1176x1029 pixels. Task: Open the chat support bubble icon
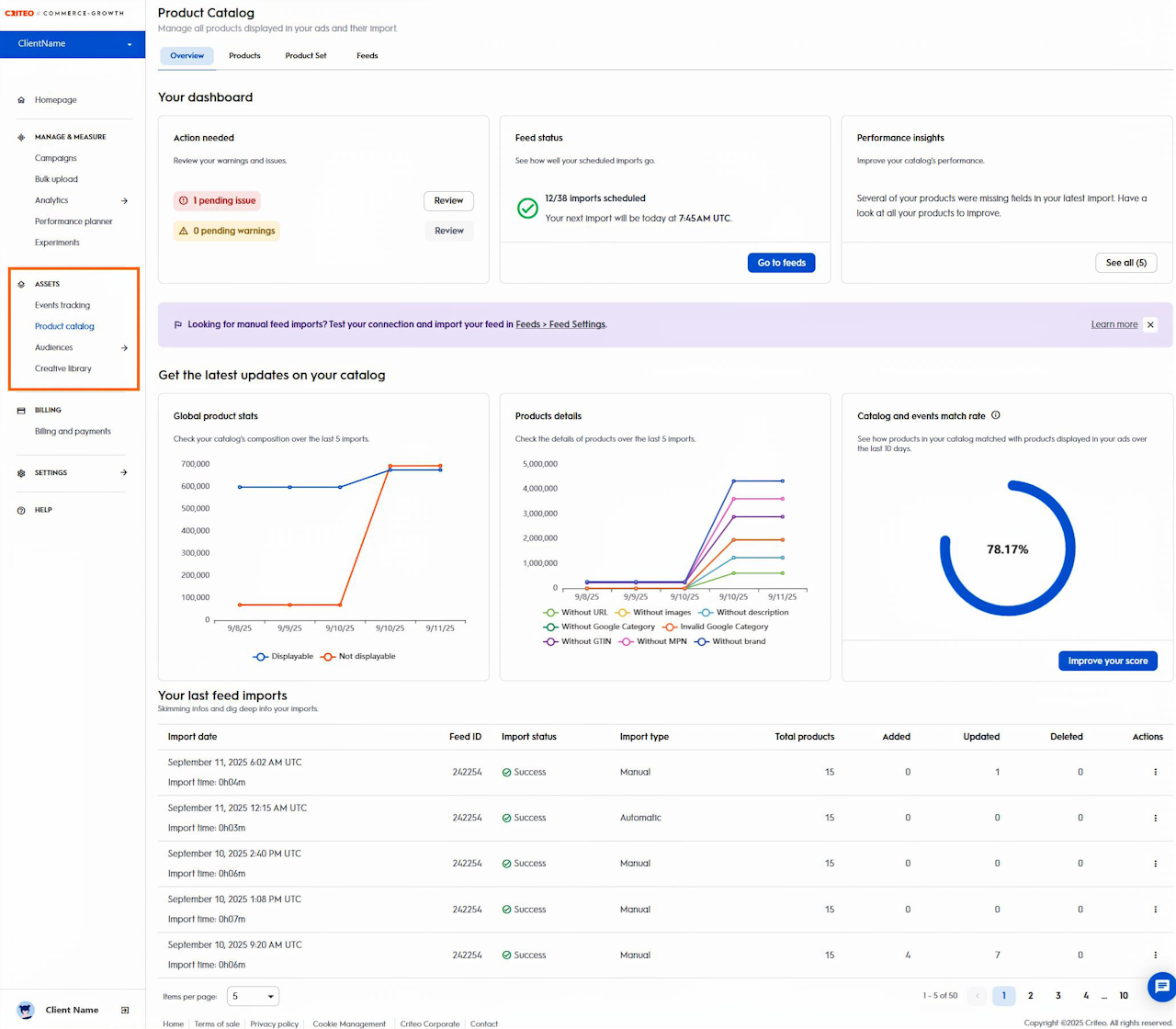[1161, 987]
